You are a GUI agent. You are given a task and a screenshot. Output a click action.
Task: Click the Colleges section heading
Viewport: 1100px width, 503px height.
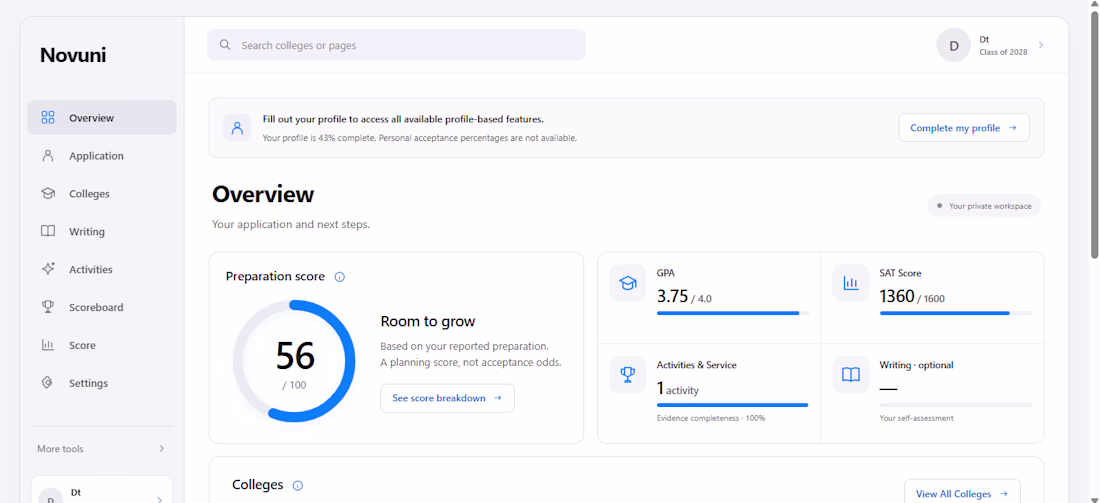click(257, 485)
